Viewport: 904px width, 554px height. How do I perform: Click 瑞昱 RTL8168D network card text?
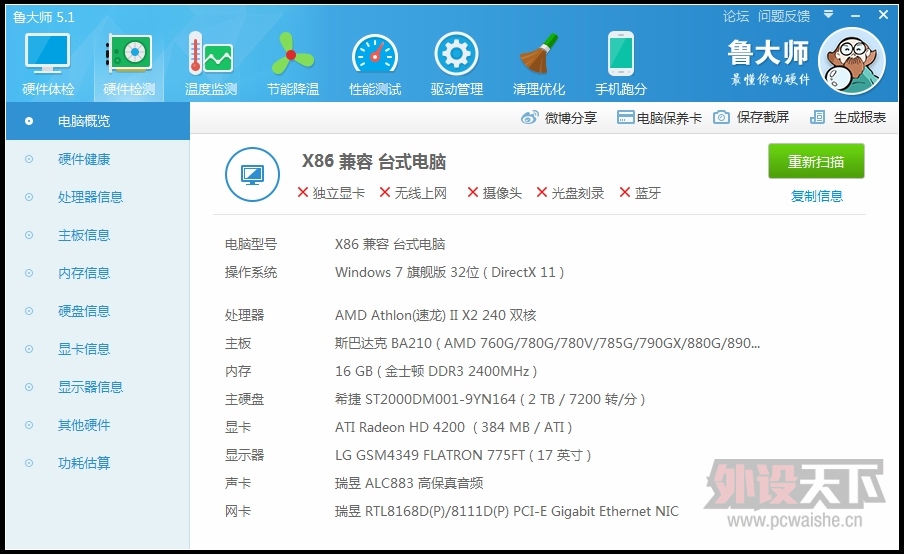pyautogui.click(x=507, y=511)
